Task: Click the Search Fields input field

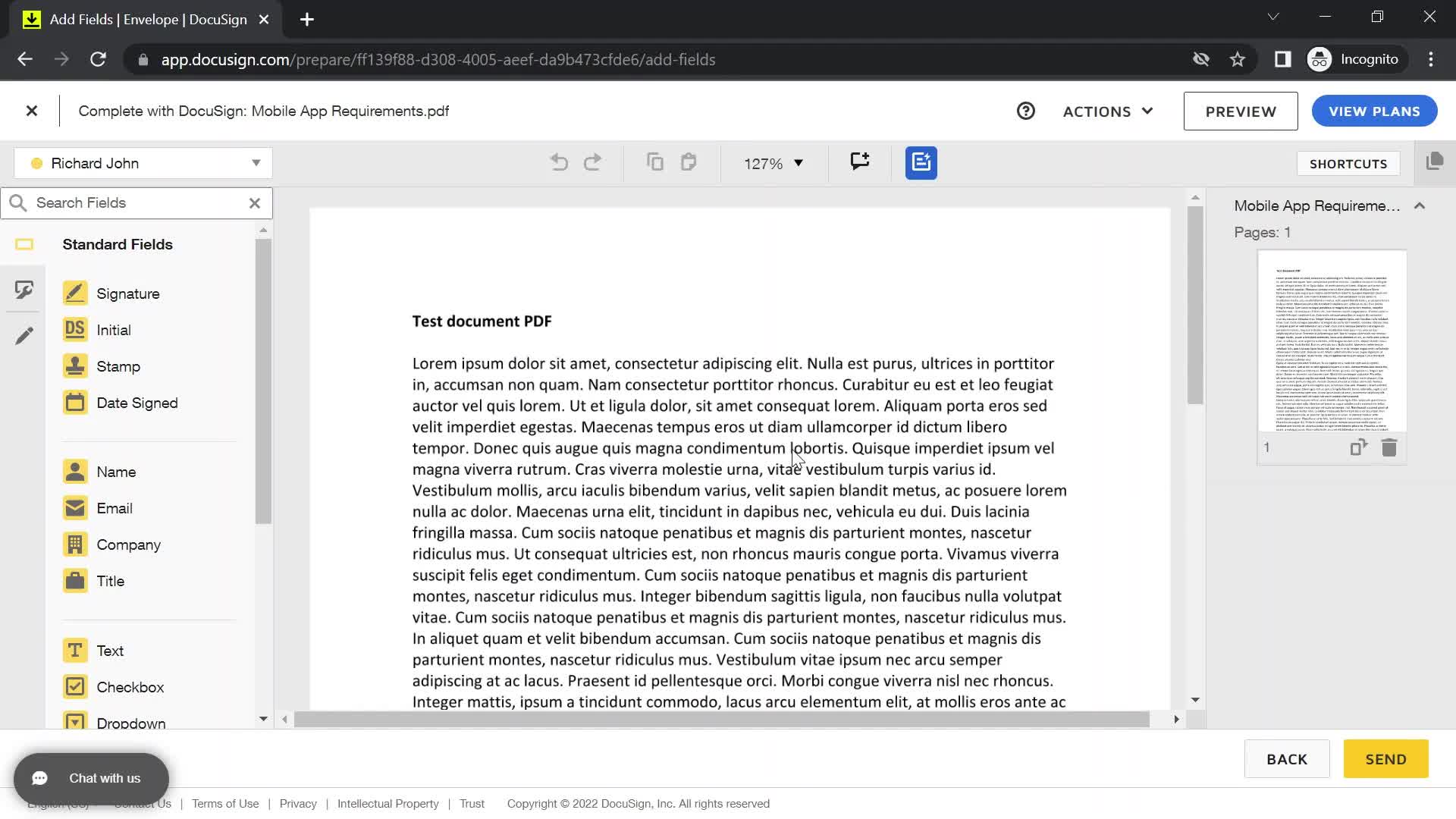Action: coord(135,203)
